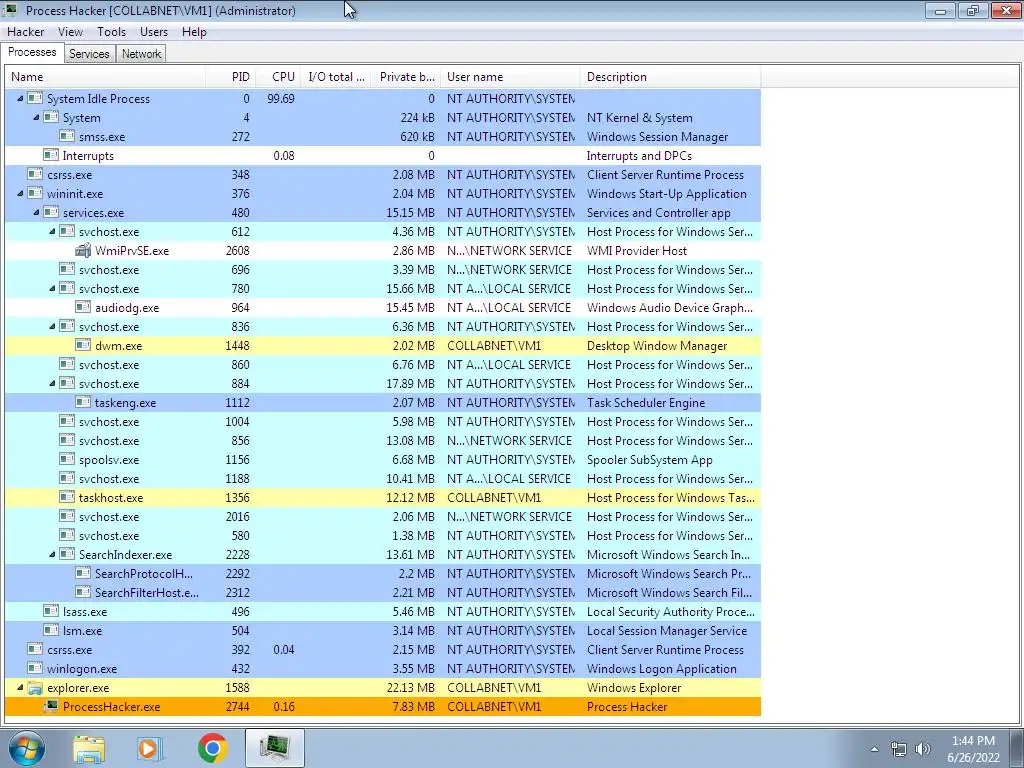Sort by the Private bytes column header

(x=406, y=77)
